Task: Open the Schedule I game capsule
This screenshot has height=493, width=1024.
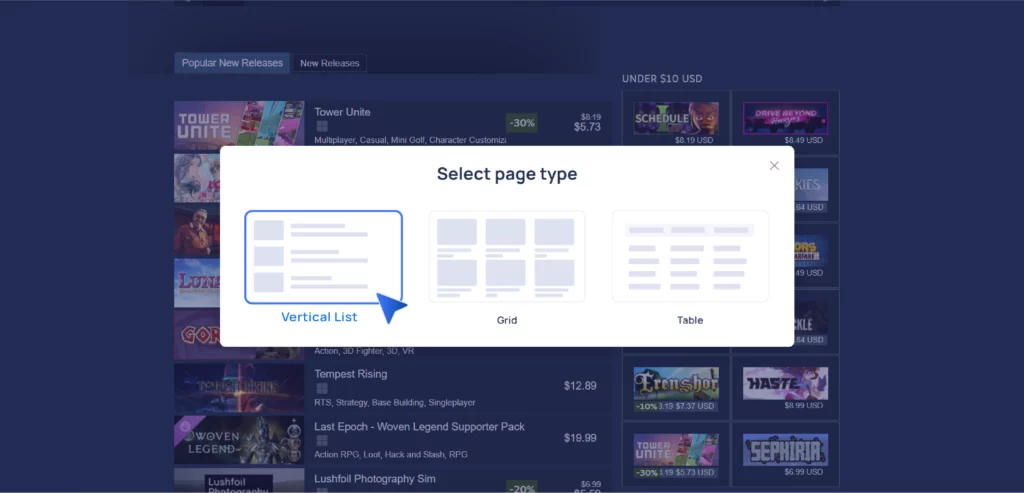Action: [x=675, y=119]
